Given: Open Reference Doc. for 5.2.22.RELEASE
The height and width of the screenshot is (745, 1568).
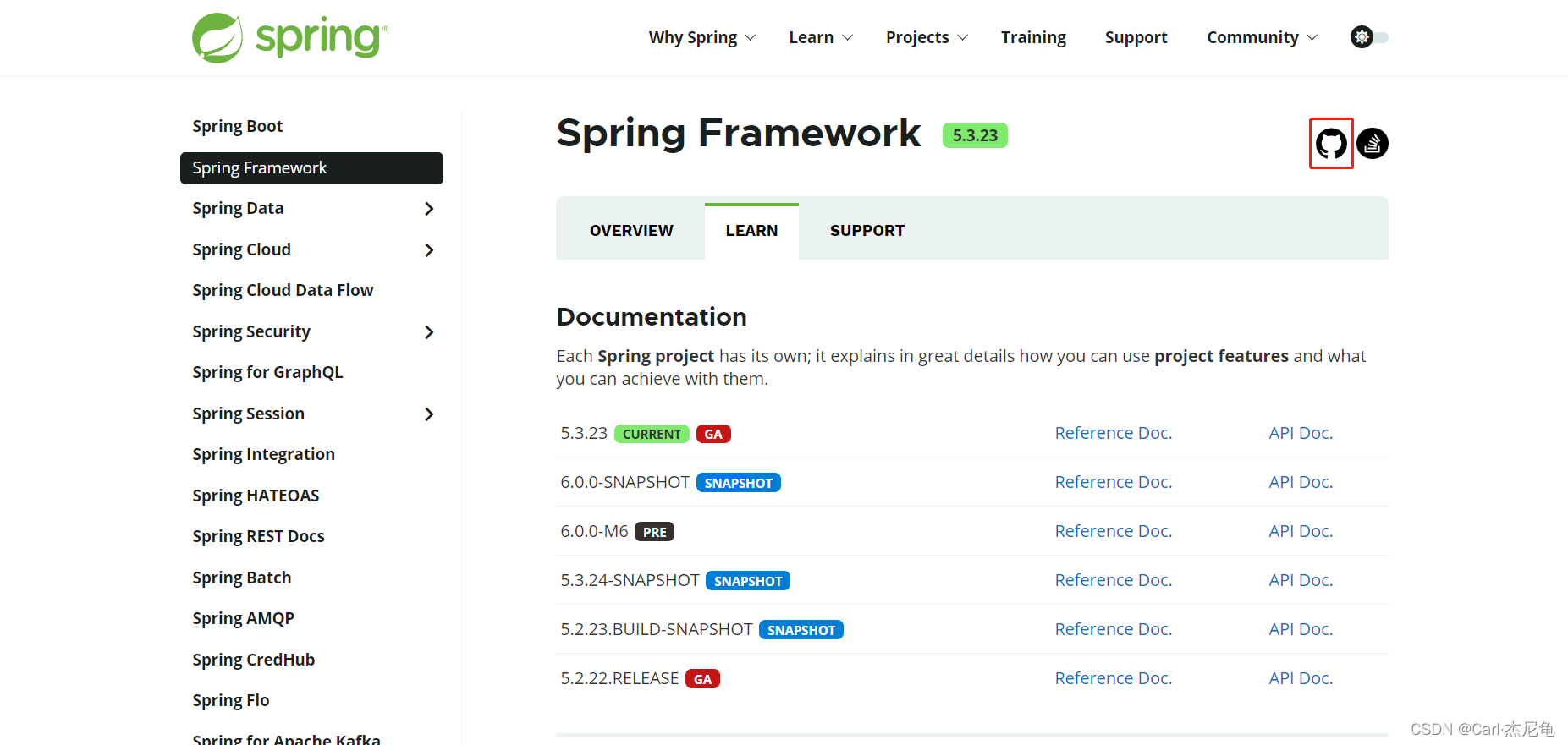Looking at the screenshot, I should (x=1113, y=678).
